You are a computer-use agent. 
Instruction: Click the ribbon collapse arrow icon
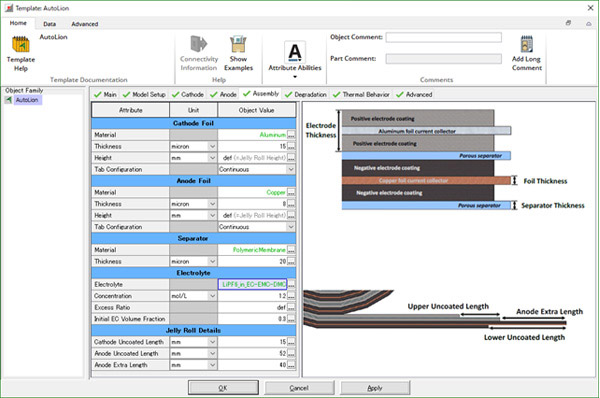click(589, 23)
